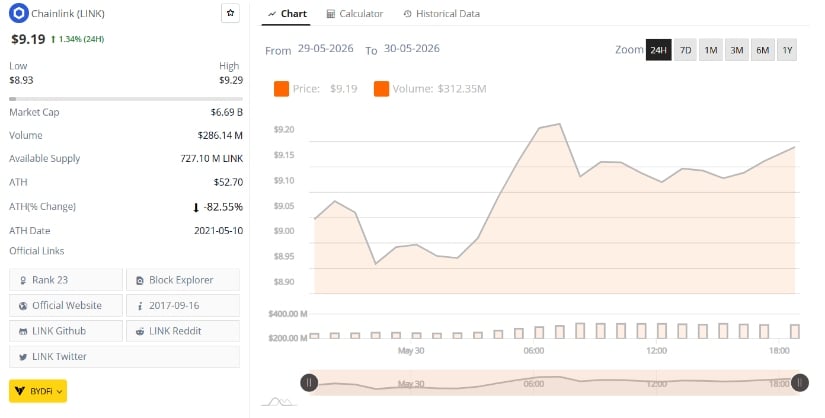
Task: Open the LINK Github link
Action: point(66,331)
